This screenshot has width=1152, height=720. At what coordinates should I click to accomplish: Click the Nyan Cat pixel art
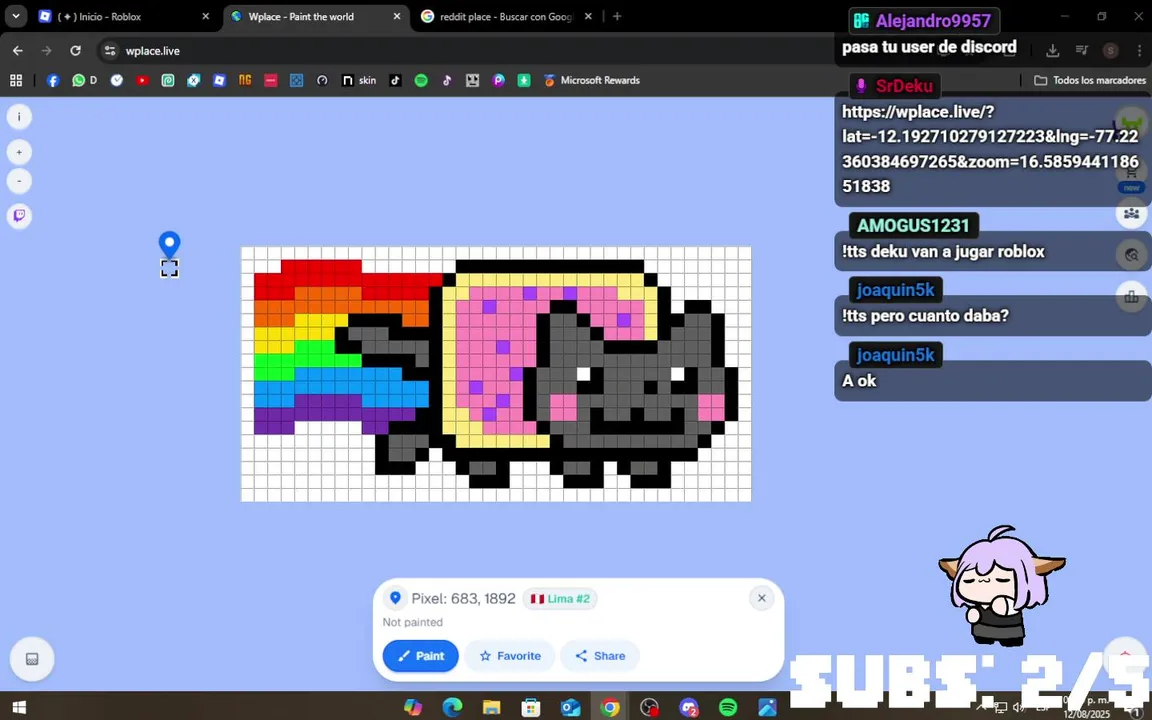click(x=496, y=374)
